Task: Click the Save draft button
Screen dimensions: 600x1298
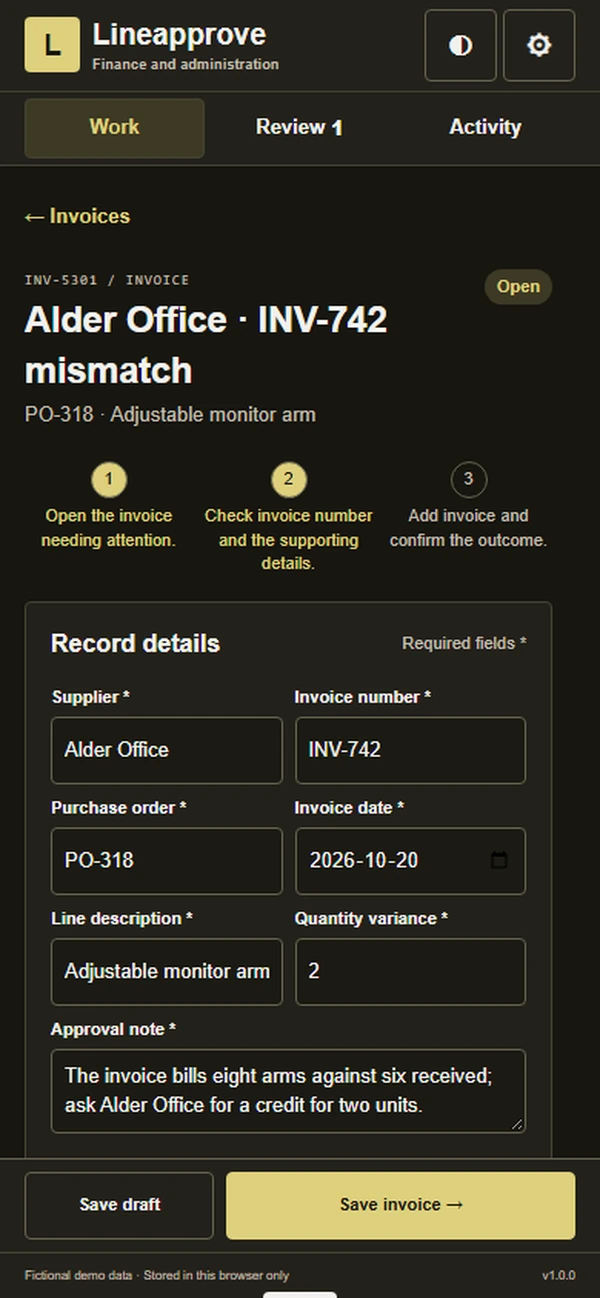Action: [119, 1205]
